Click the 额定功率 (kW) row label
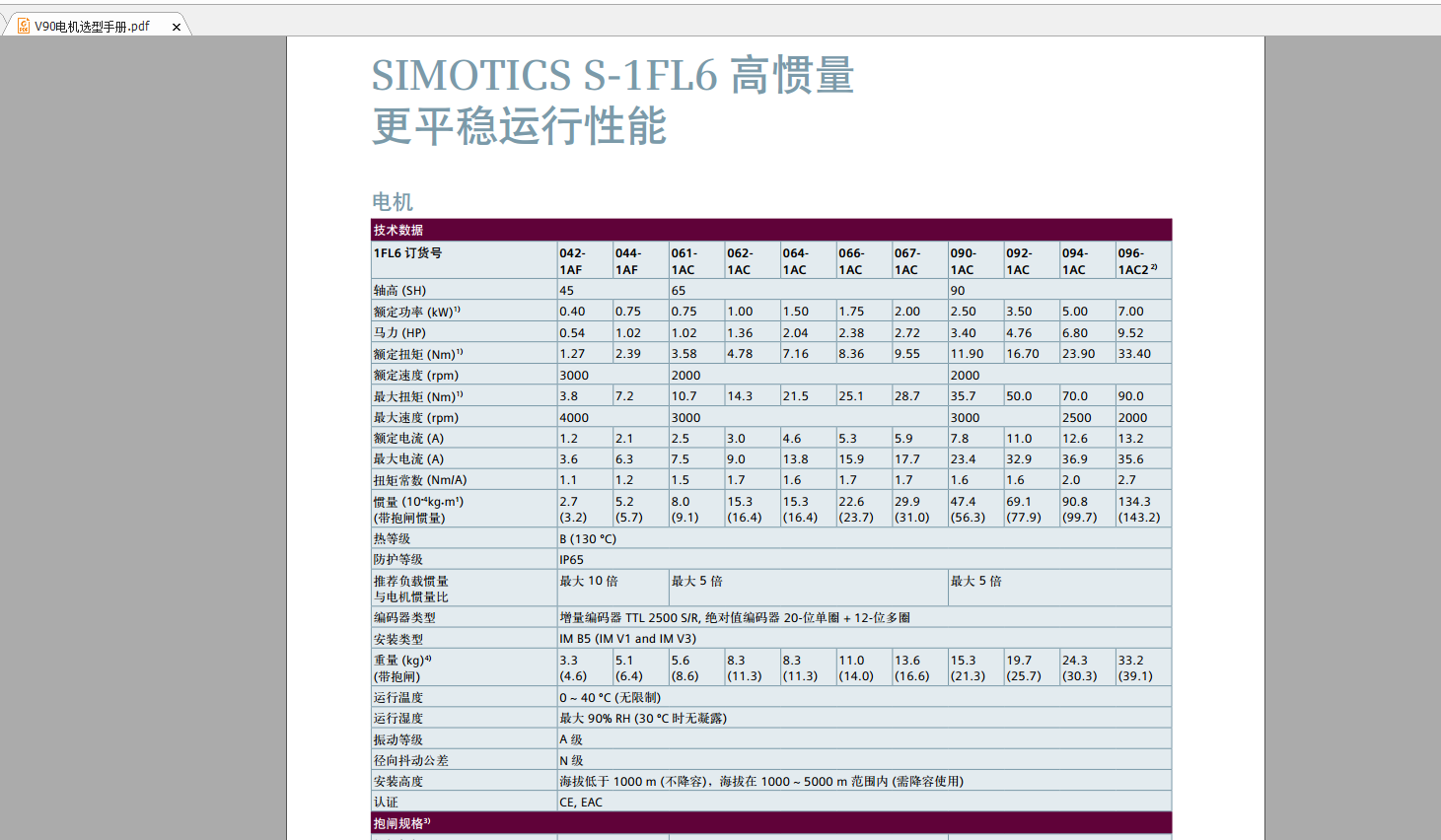The image size is (1441, 840). (416, 312)
